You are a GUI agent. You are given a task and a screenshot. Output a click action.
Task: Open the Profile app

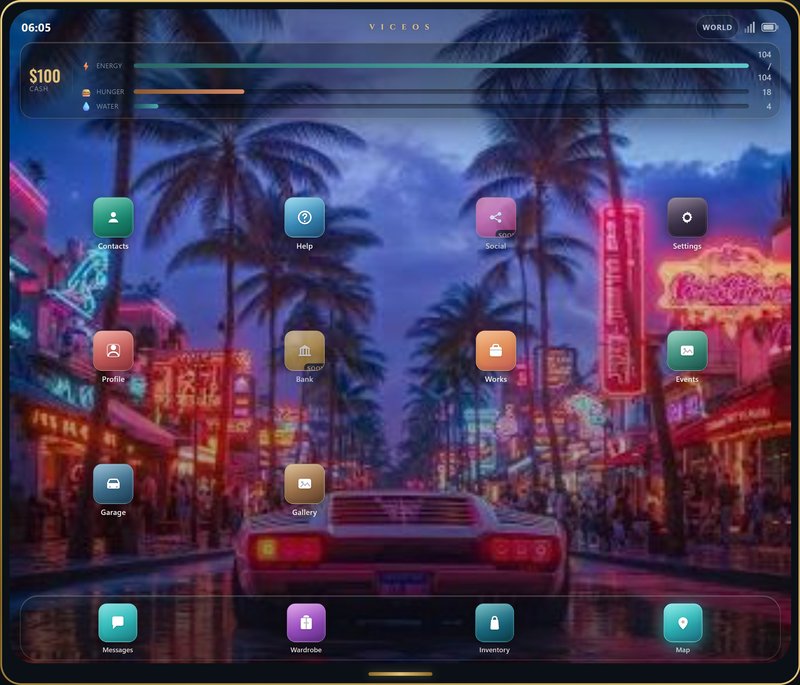tap(113, 351)
